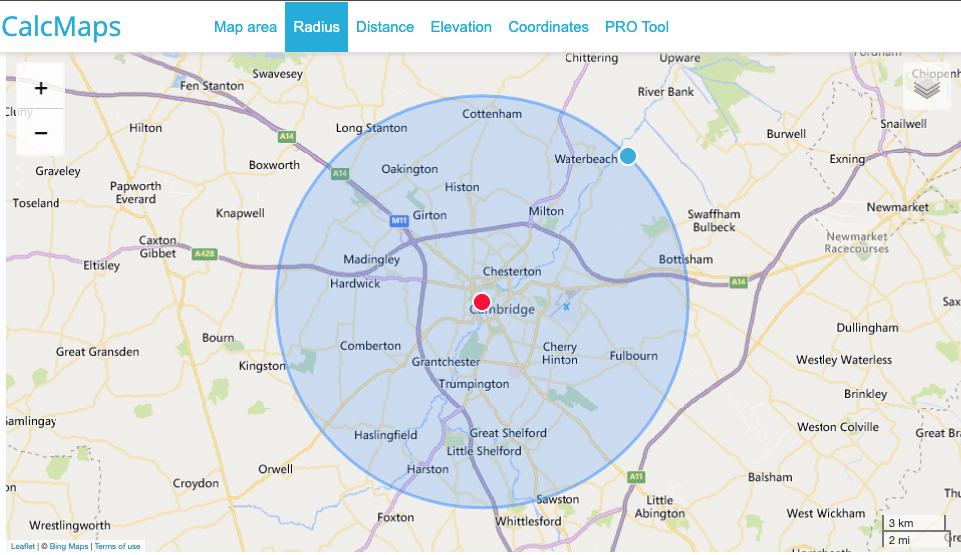Open the Coordinates tab
The height and width of the screenshot is (555, 961).
548,27
